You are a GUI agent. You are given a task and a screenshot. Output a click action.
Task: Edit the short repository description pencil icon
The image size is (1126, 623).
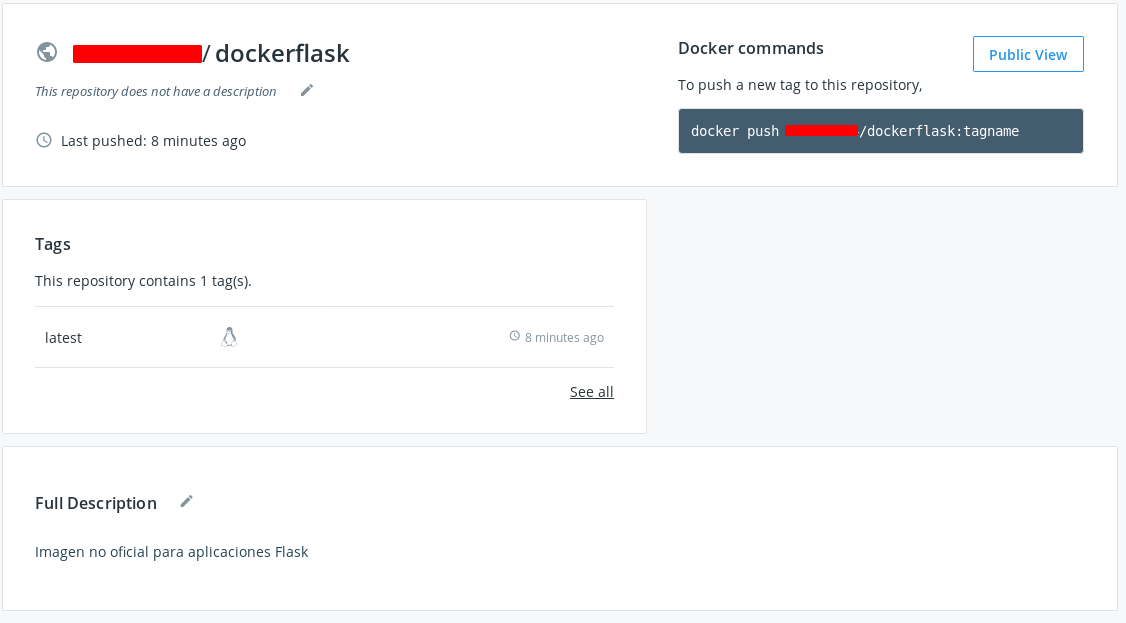coord(307,90)
